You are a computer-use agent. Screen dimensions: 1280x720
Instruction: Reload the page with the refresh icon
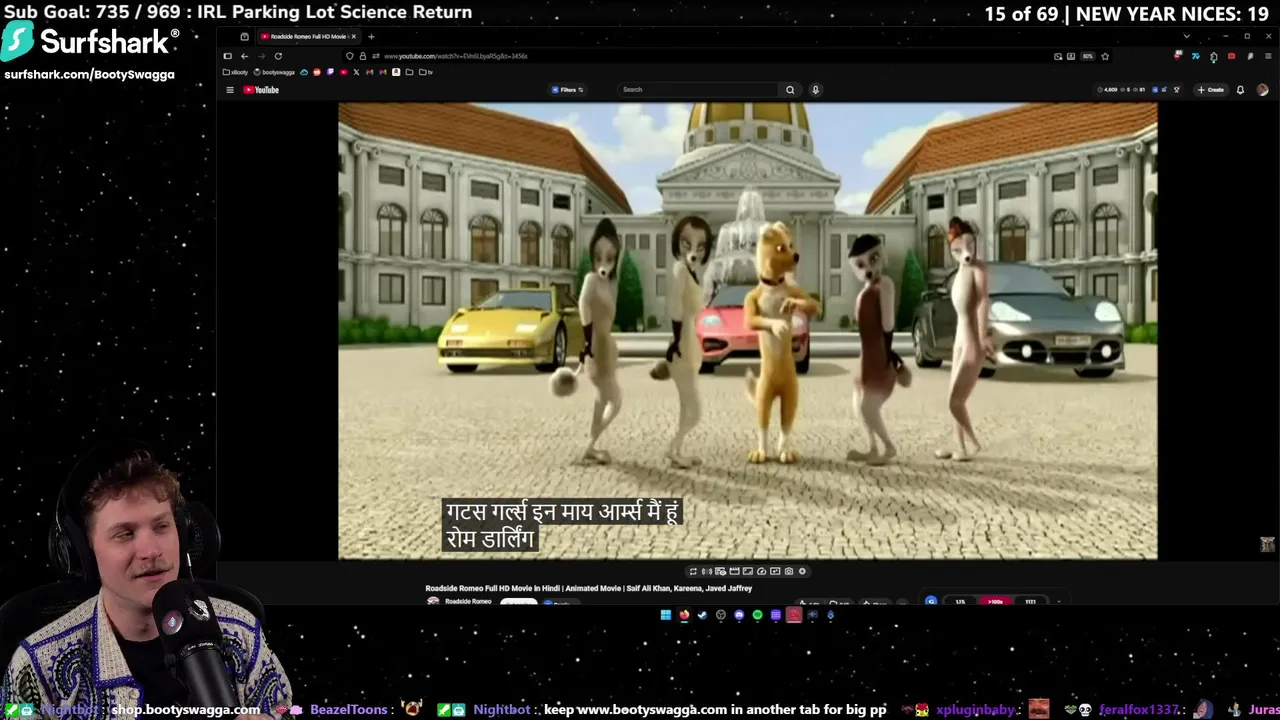[278, 56]
